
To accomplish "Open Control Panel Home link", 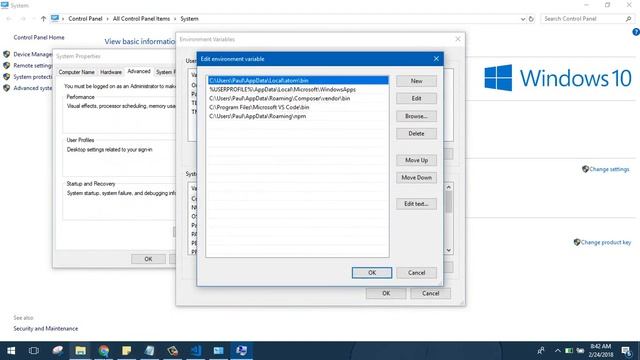I will (x=39, y=37).
